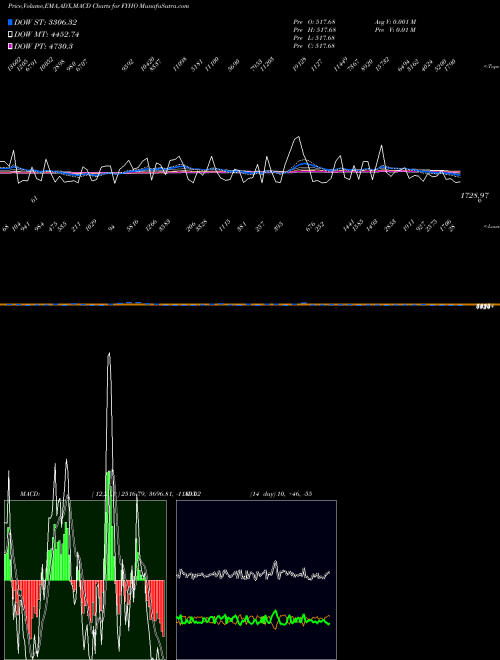Click the '(14 day) 10, +46, -55' ADX label
The height and width of the screenshot is (660, 500).
point(281,494)
